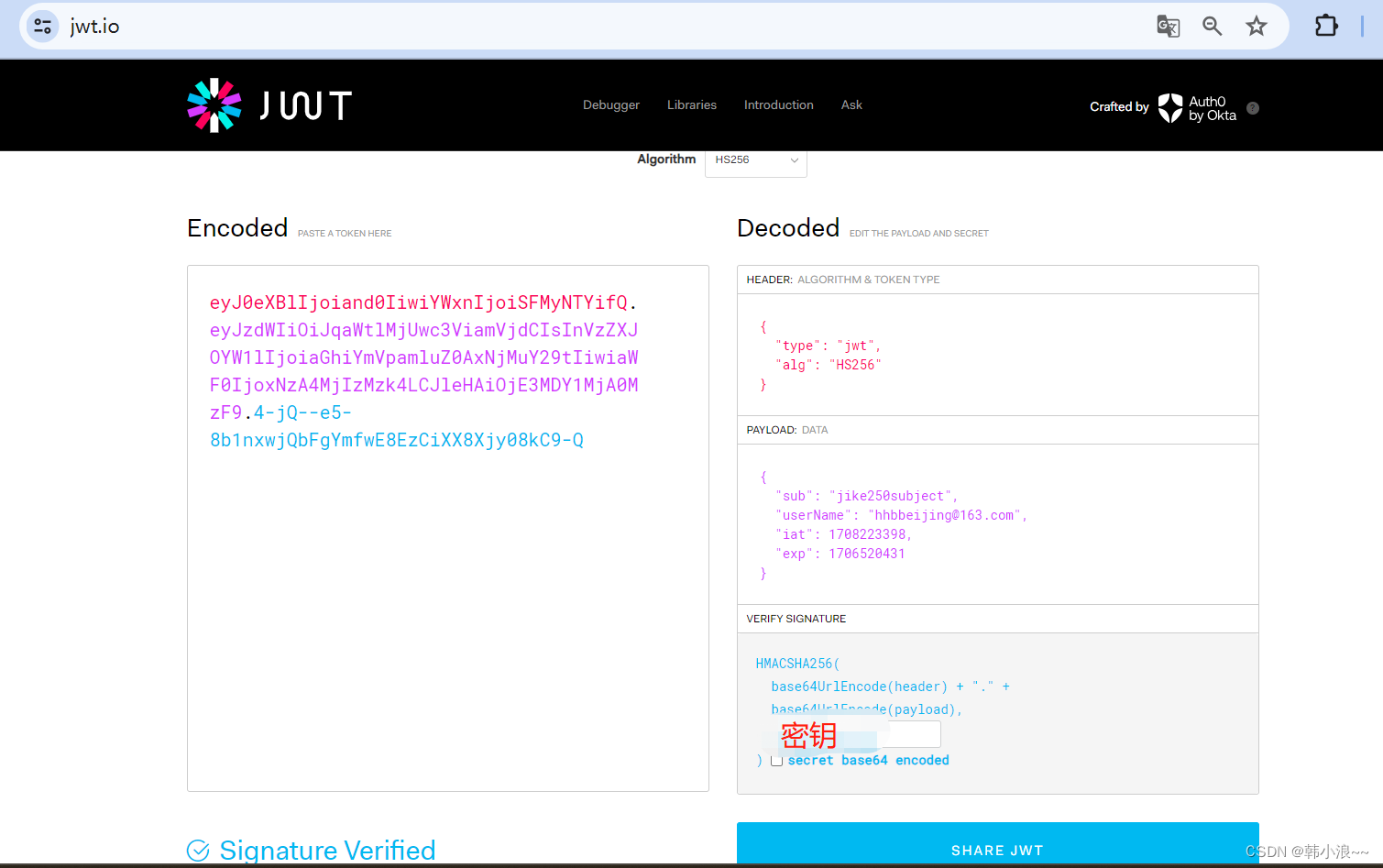Bookmark this page with the star icon
Screen dimensions: 1383x868
click(1256, 26)
